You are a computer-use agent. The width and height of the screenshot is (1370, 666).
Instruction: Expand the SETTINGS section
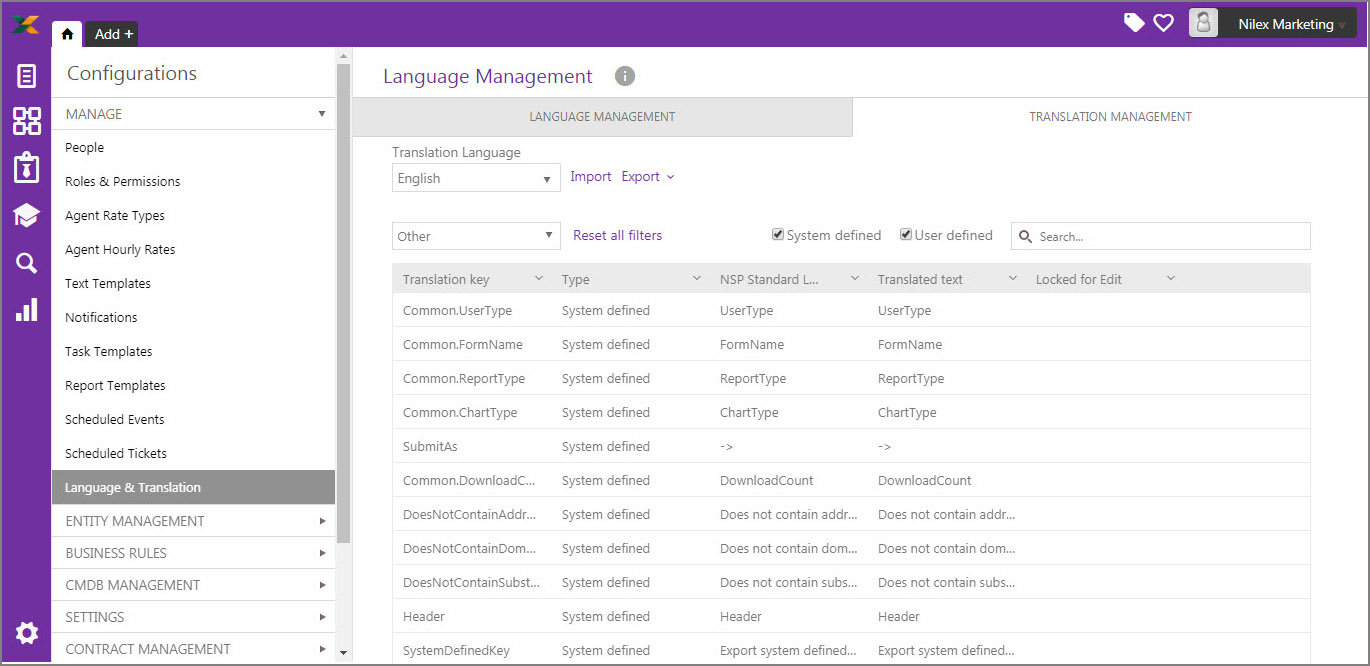[x=195, y=617]
